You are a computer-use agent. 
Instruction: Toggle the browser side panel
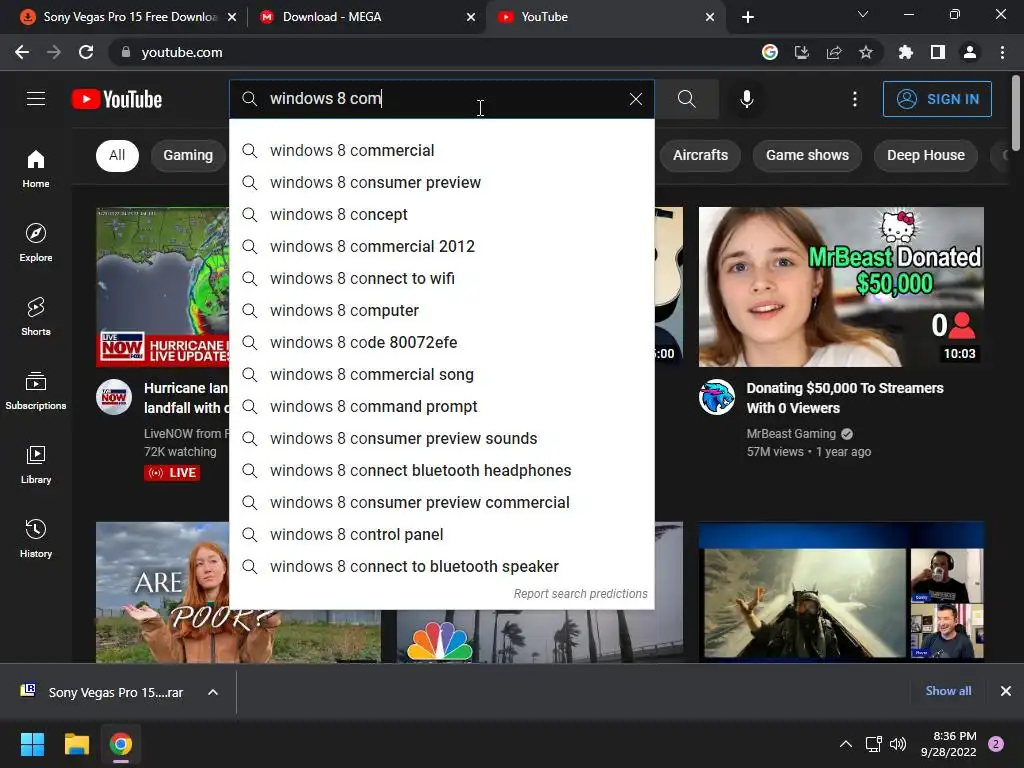(938, 52)
